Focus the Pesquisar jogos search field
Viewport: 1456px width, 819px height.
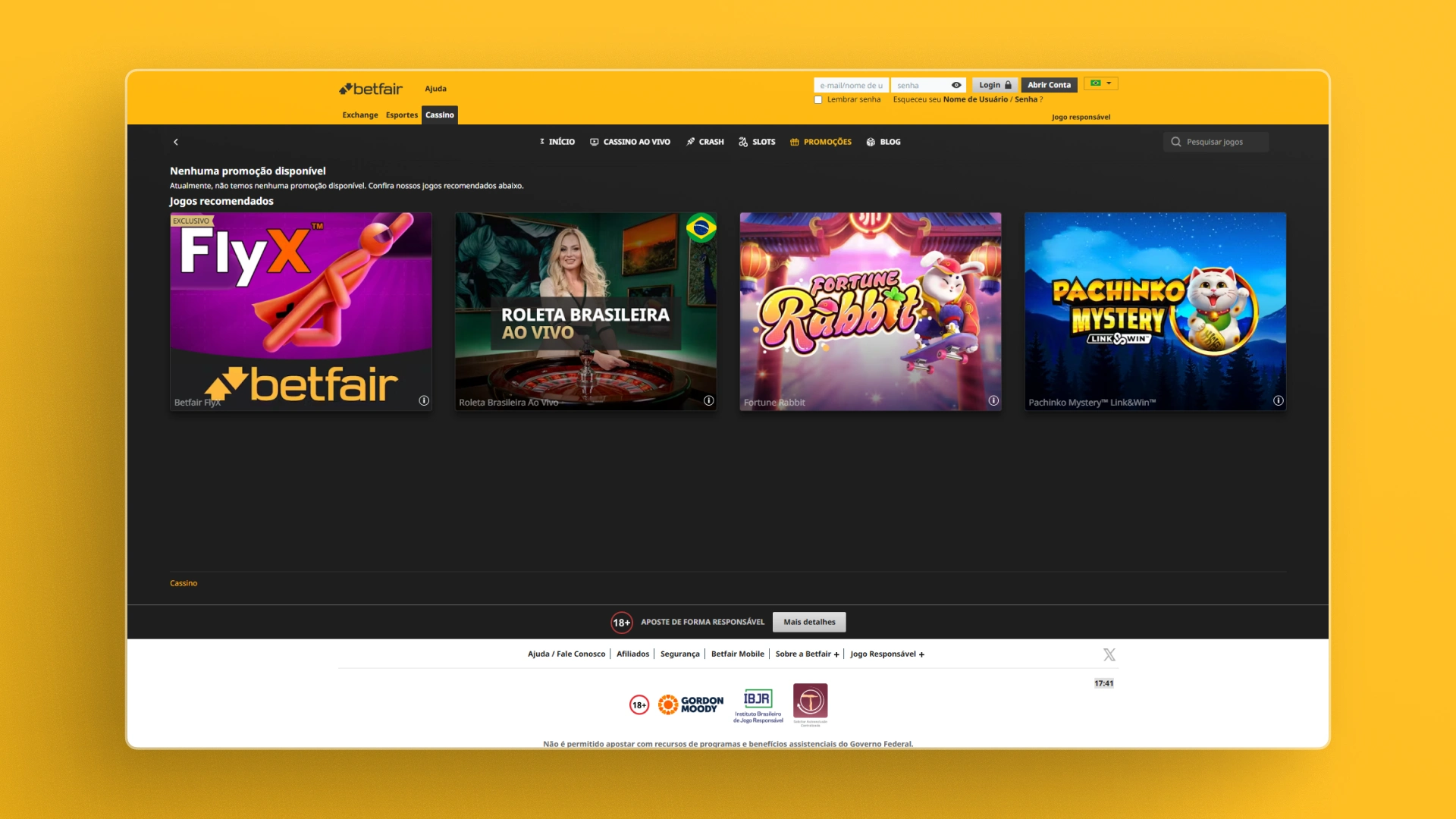[1216, 142]
